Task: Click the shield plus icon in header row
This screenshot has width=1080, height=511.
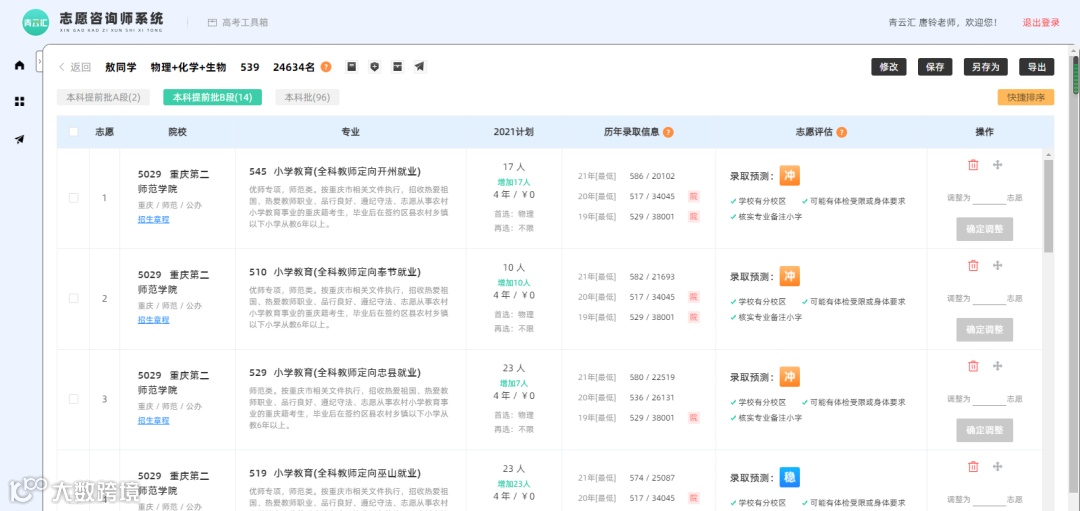Action: 374,67
